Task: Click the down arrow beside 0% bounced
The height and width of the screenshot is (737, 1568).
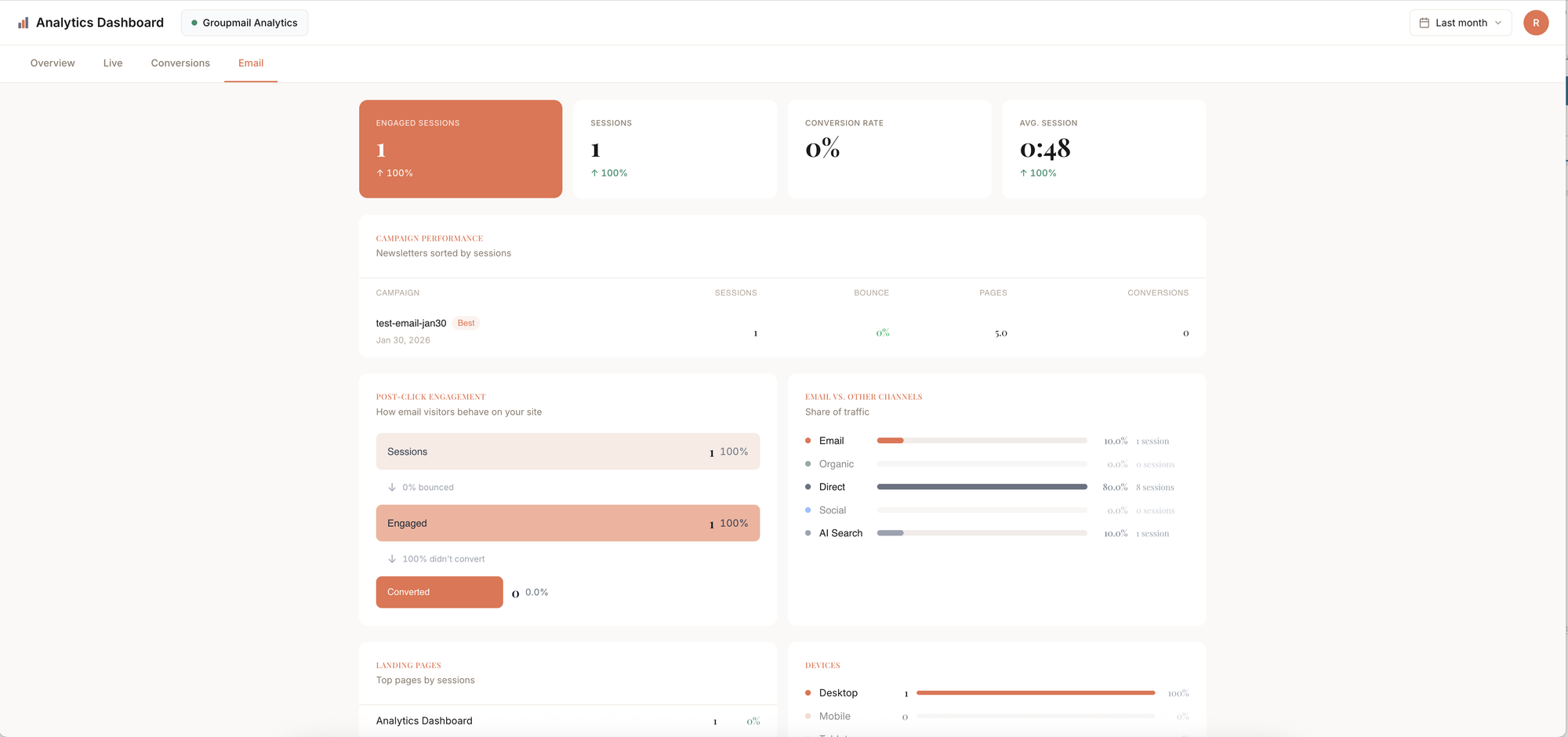Action: pyautogui.click(x=392, y=487)
